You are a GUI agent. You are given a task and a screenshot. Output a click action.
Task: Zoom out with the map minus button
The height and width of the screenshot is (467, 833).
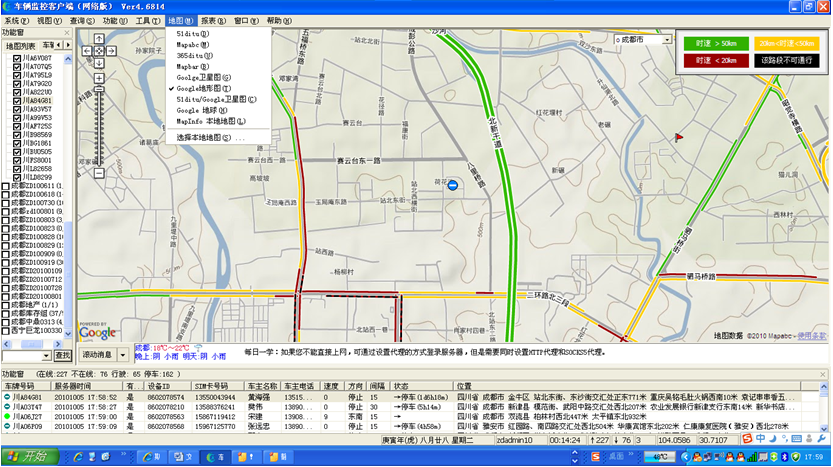pos(99,173)
